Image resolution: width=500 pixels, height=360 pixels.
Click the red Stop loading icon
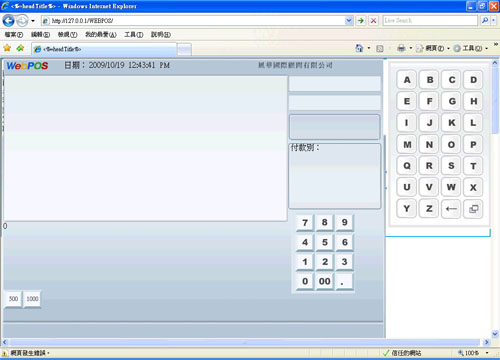click(x=373, y=21)
